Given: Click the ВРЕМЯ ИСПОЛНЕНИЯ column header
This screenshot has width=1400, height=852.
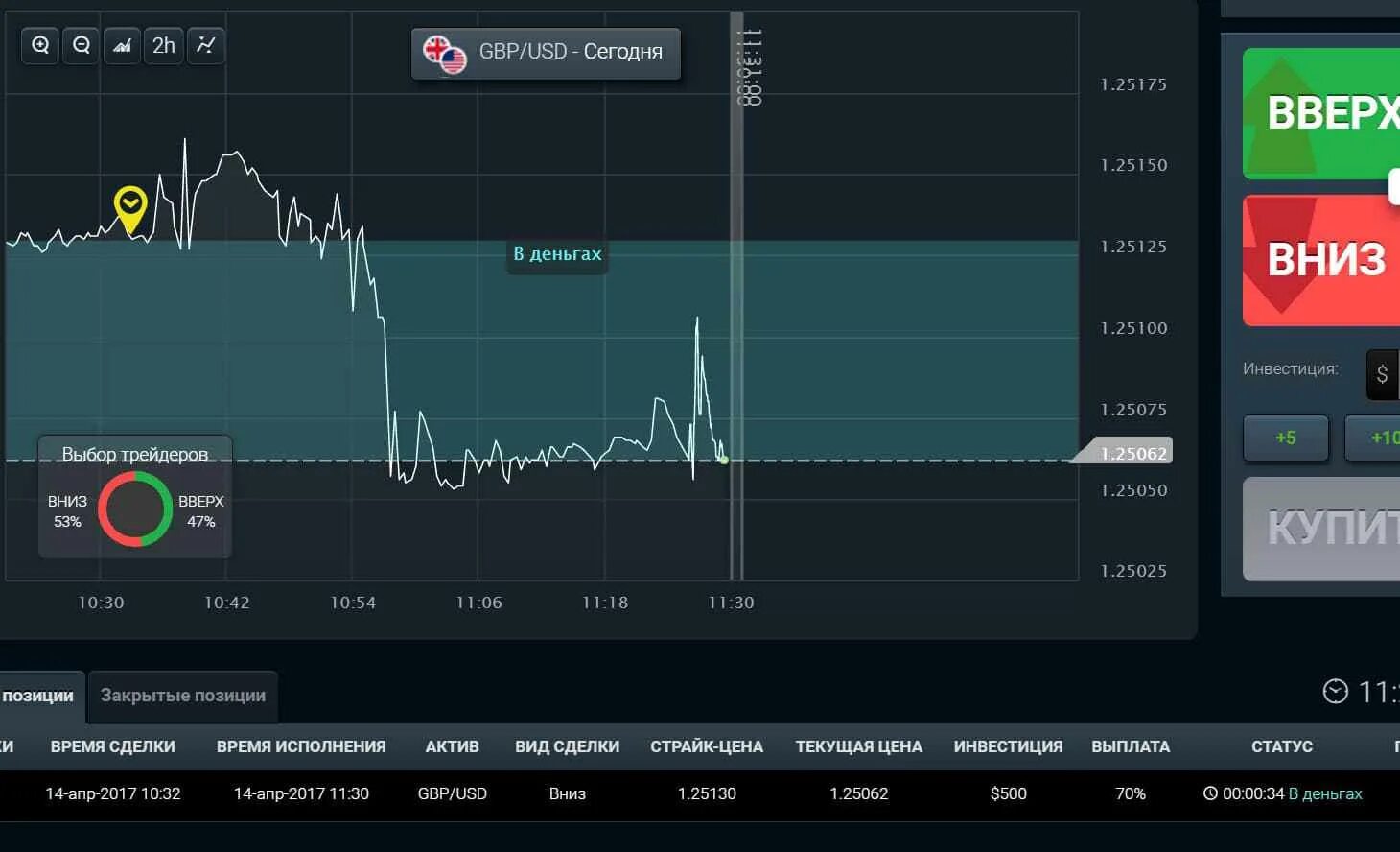Looking at the screenshot, I should 301,746.
